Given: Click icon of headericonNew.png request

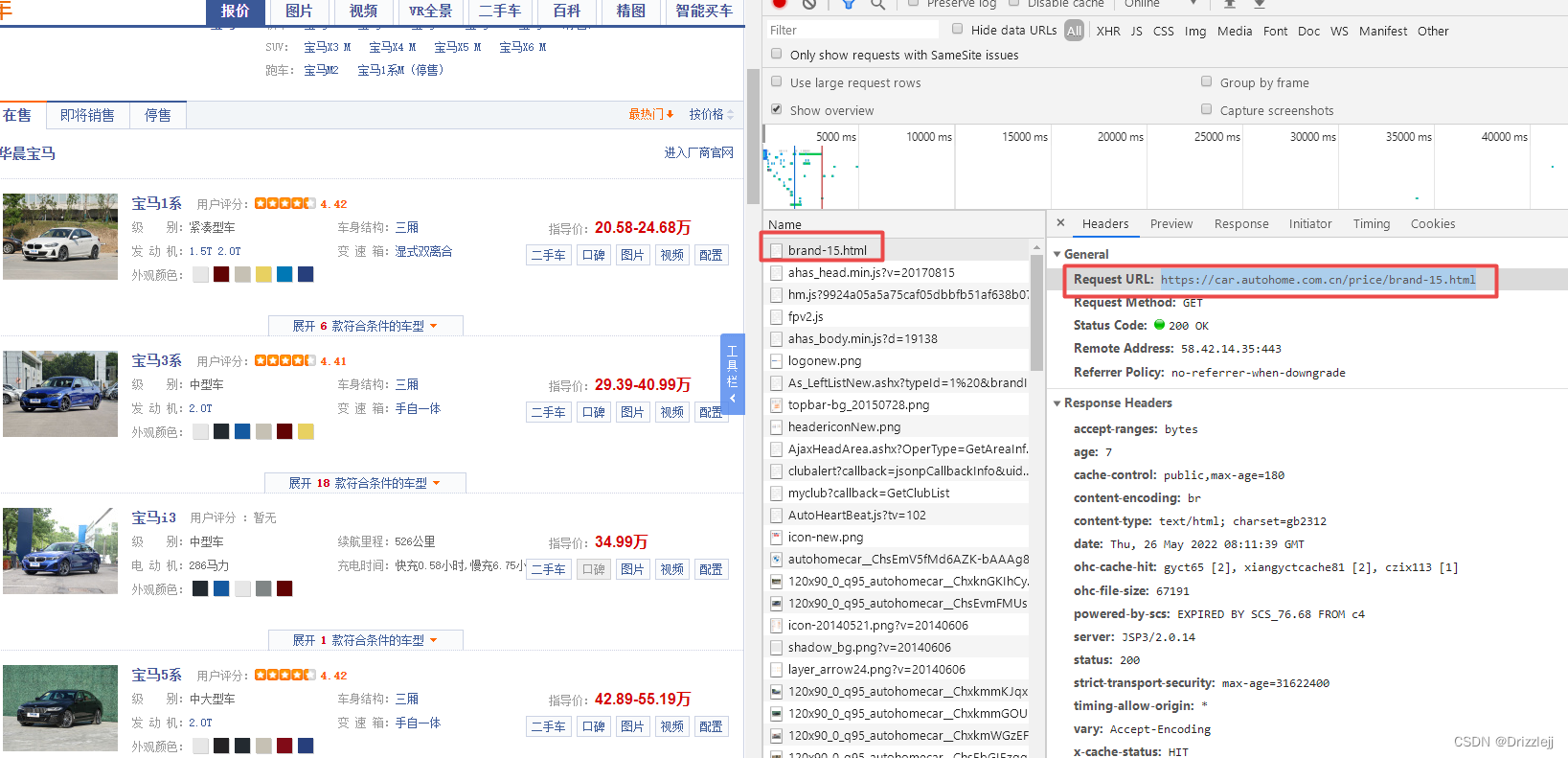Looking at the screenshot, I should tap(777, 426).
